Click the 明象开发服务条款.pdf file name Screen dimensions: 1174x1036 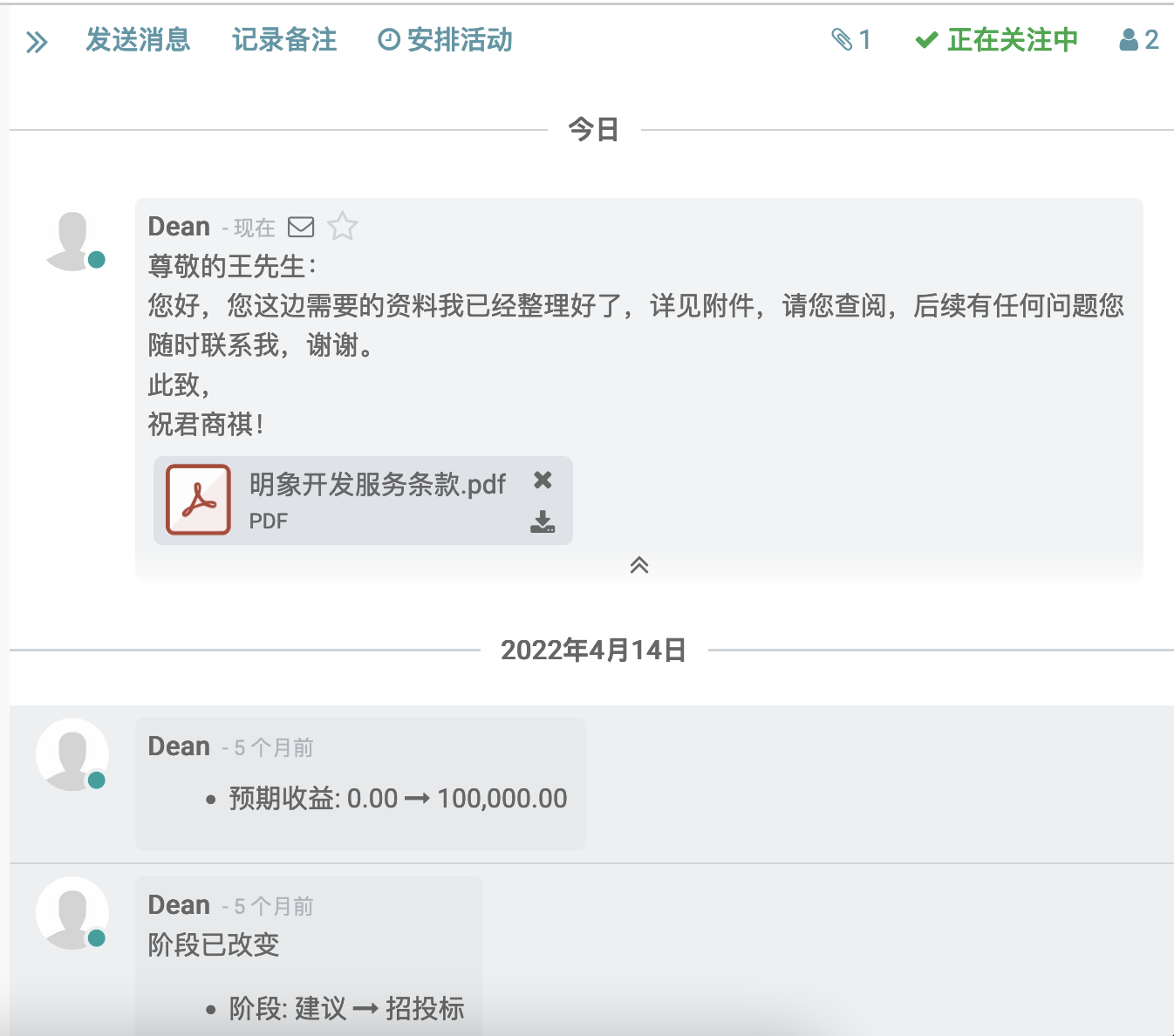pyautogui.click(x=377, y=485)
